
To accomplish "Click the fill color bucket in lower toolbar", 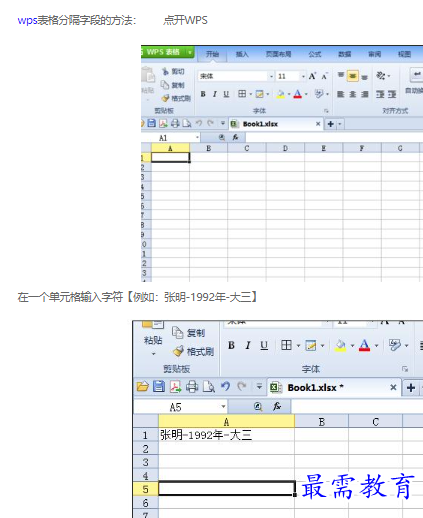I will point(340,345).
